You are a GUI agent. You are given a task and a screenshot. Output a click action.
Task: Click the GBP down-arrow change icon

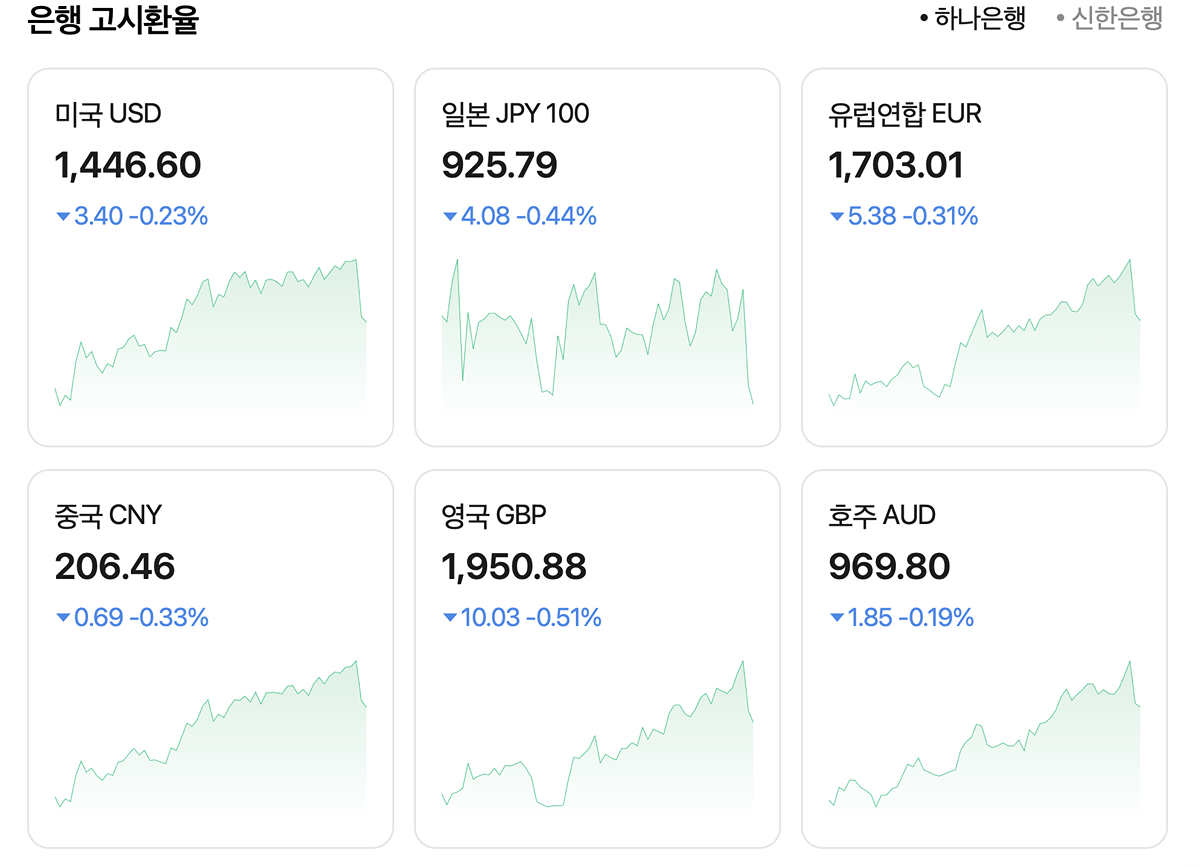[x=450, y=618]
